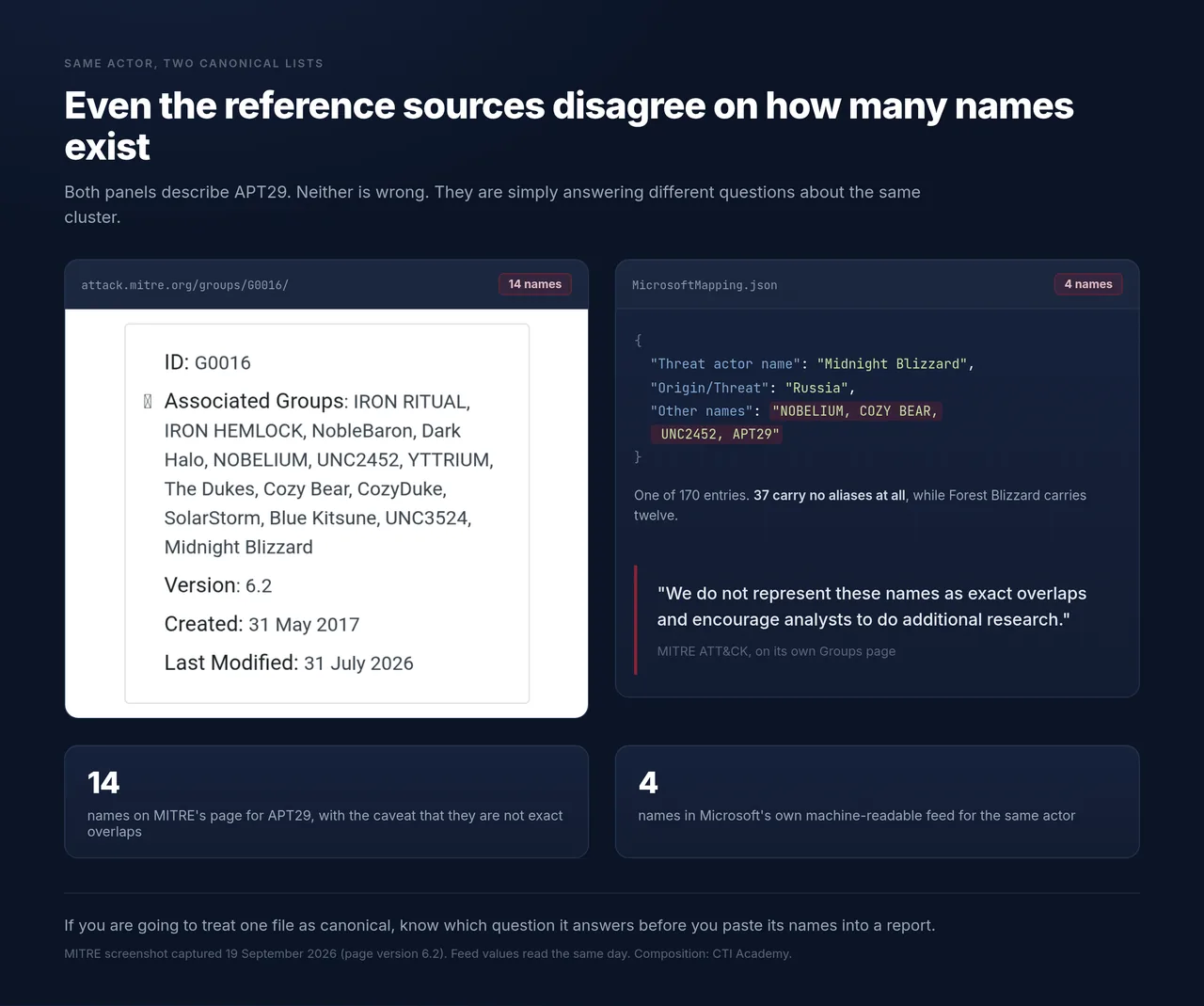
Task: Click the quote starting "We do not represent"
Action: pos(872,606)
